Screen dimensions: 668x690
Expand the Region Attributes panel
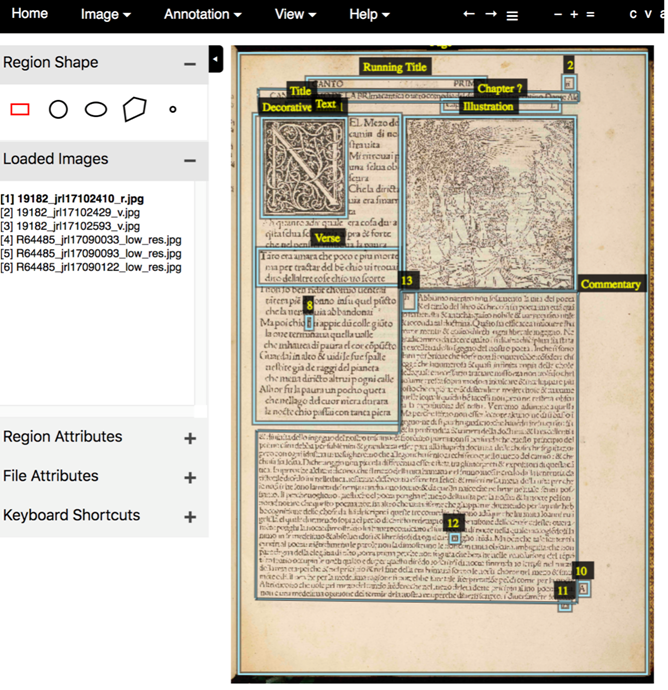(189, 438)
